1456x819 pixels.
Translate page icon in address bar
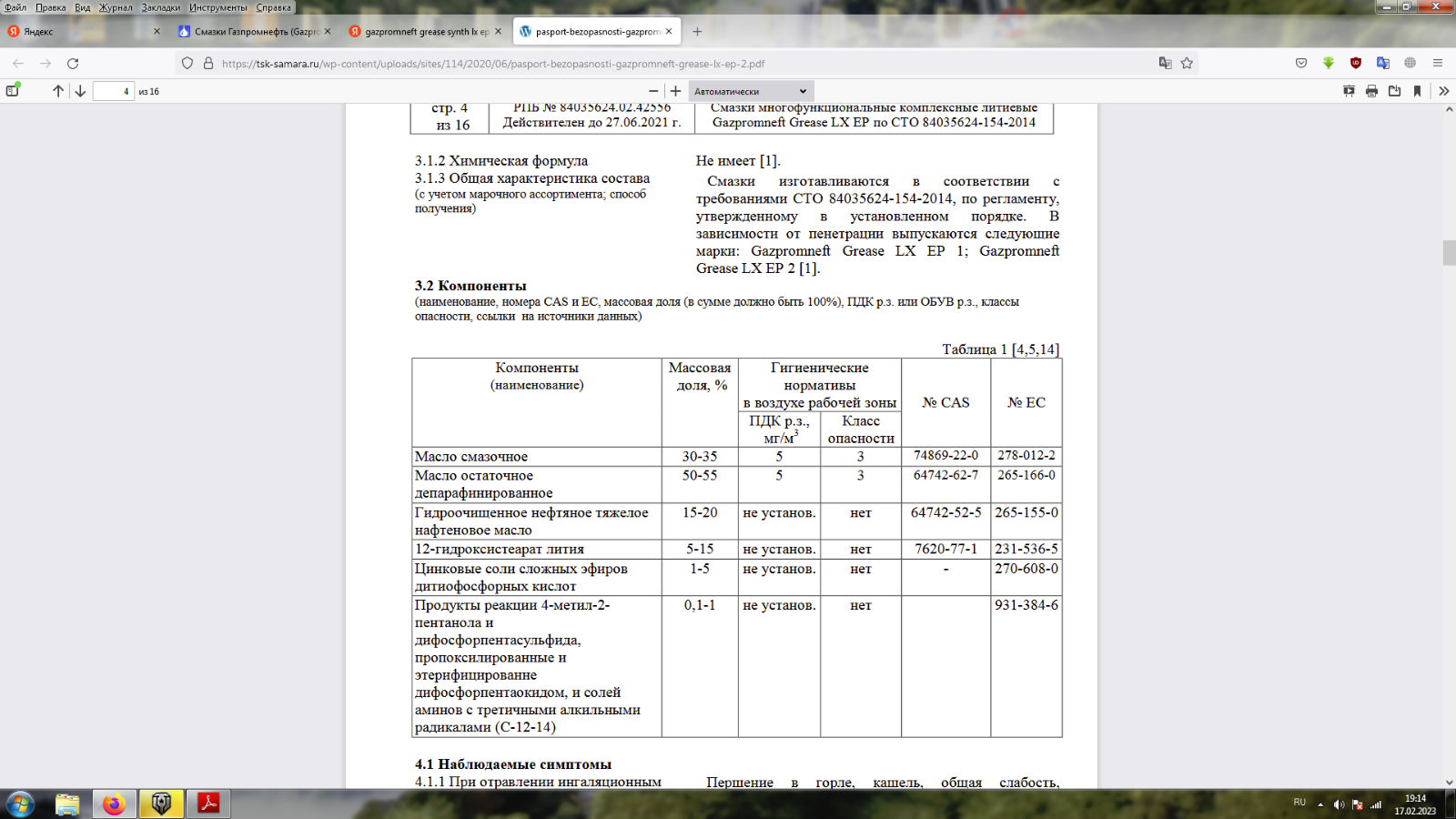tap(1165, 64)
